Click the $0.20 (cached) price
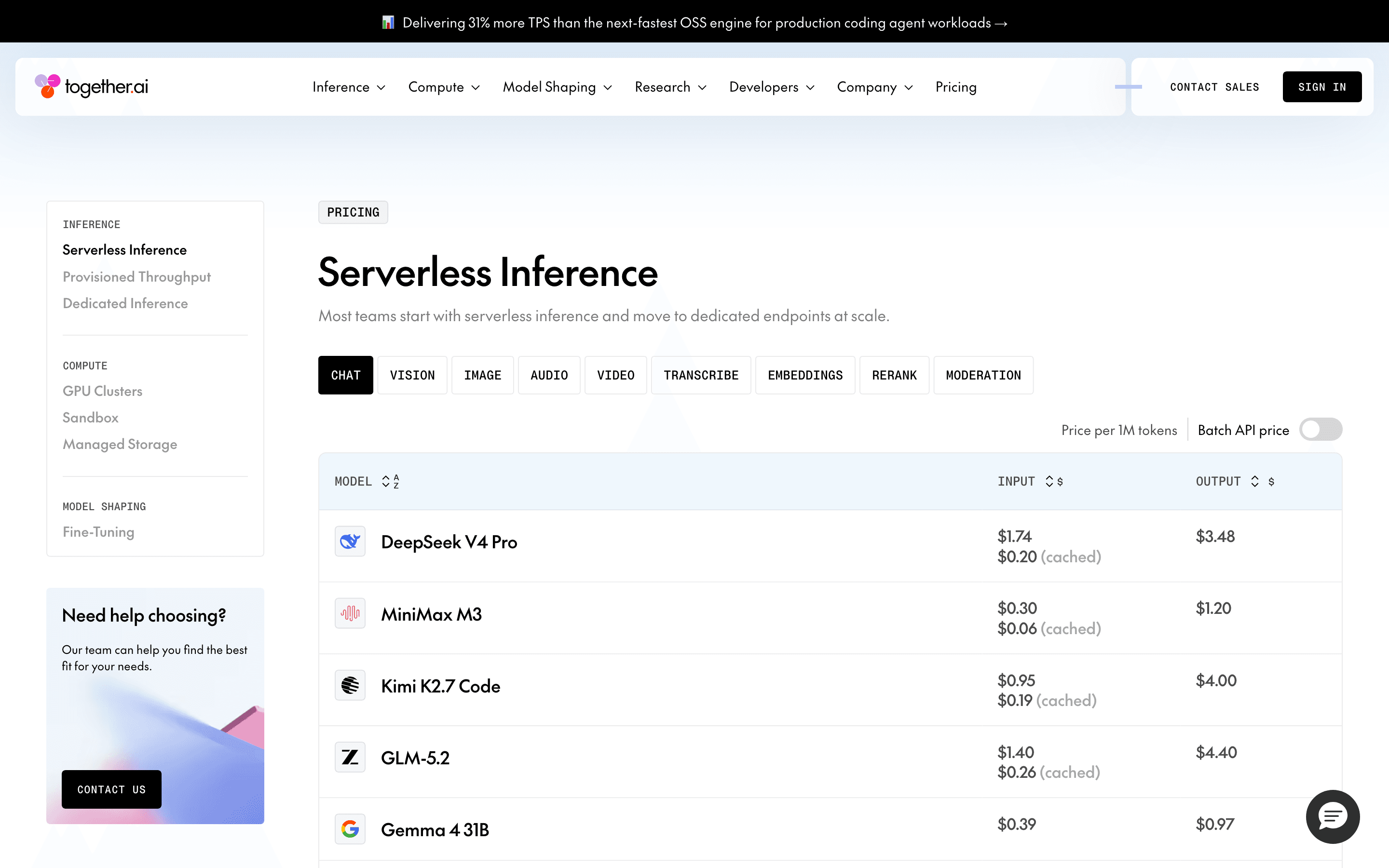The width and height of the screenshot is (1389, 868). point(1049,556)
